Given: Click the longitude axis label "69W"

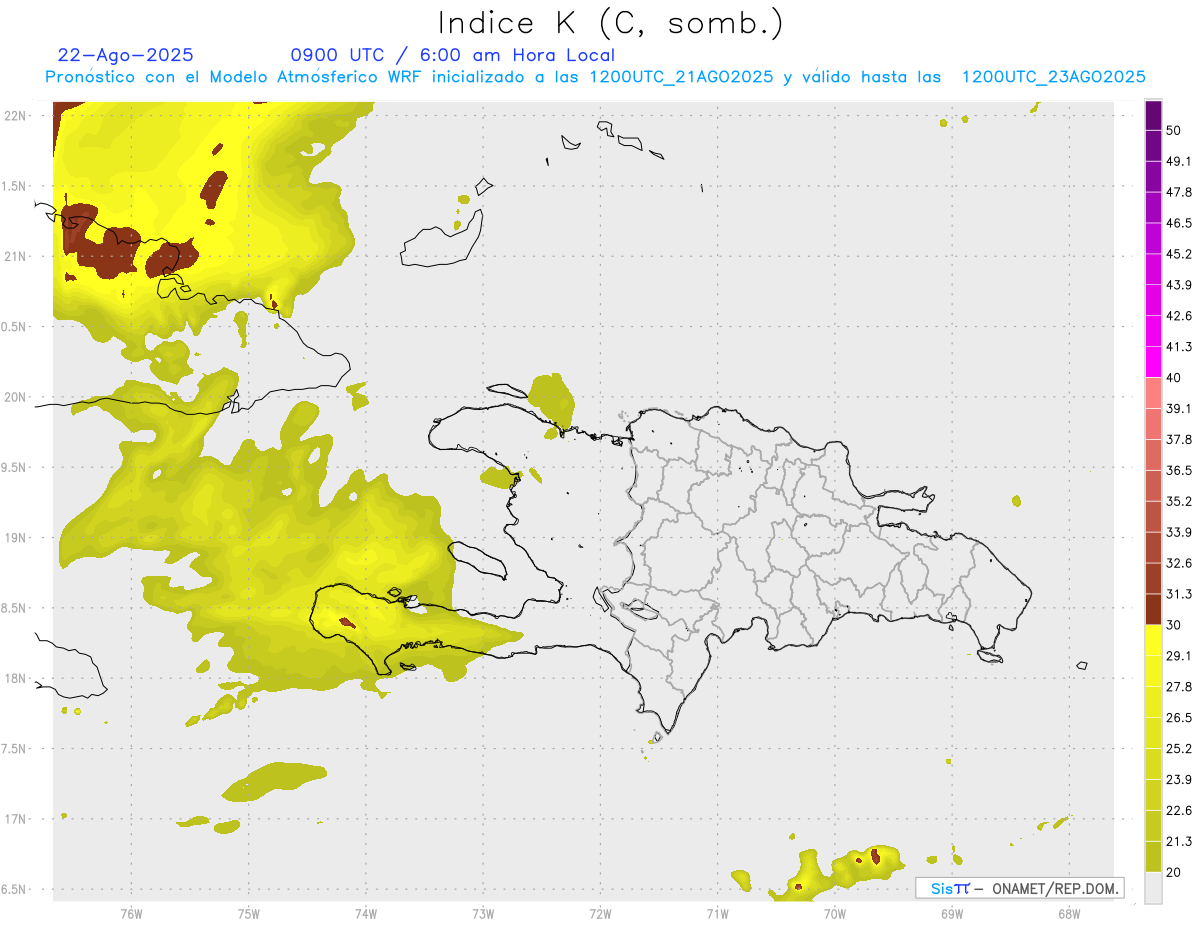Looking at the screenshot, I should point(951,914).
